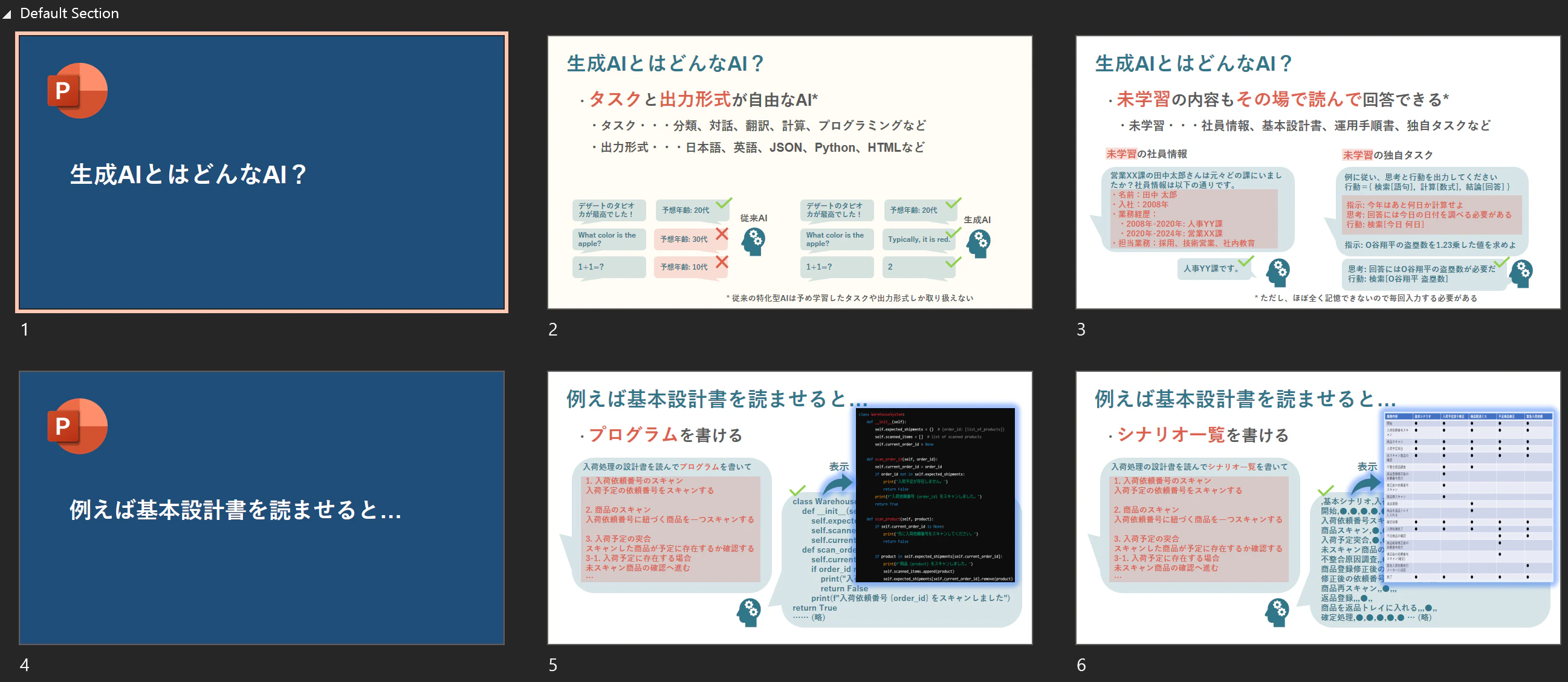Click slide number 6 label
Image resolution: width=1568 pixels, height=682 pixels.
tap(1081, 665)
